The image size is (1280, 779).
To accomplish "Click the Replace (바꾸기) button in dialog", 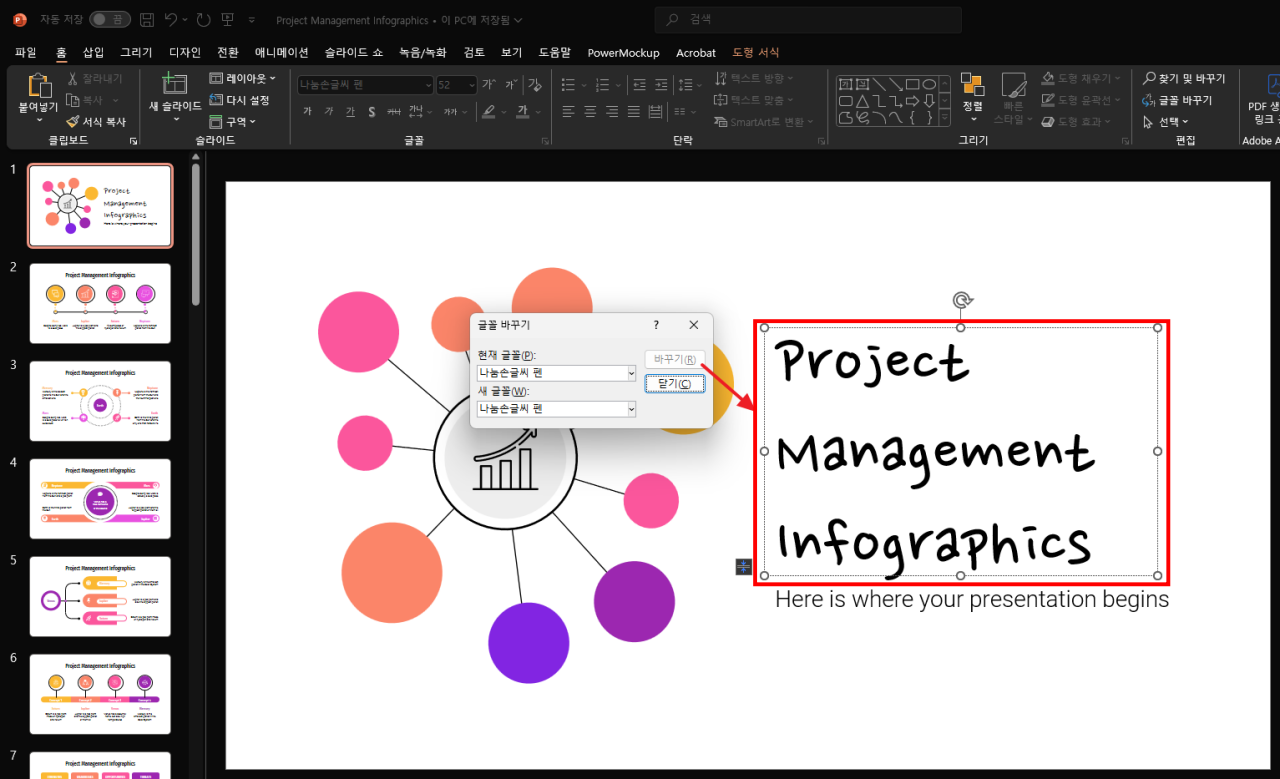I will 675,359.
